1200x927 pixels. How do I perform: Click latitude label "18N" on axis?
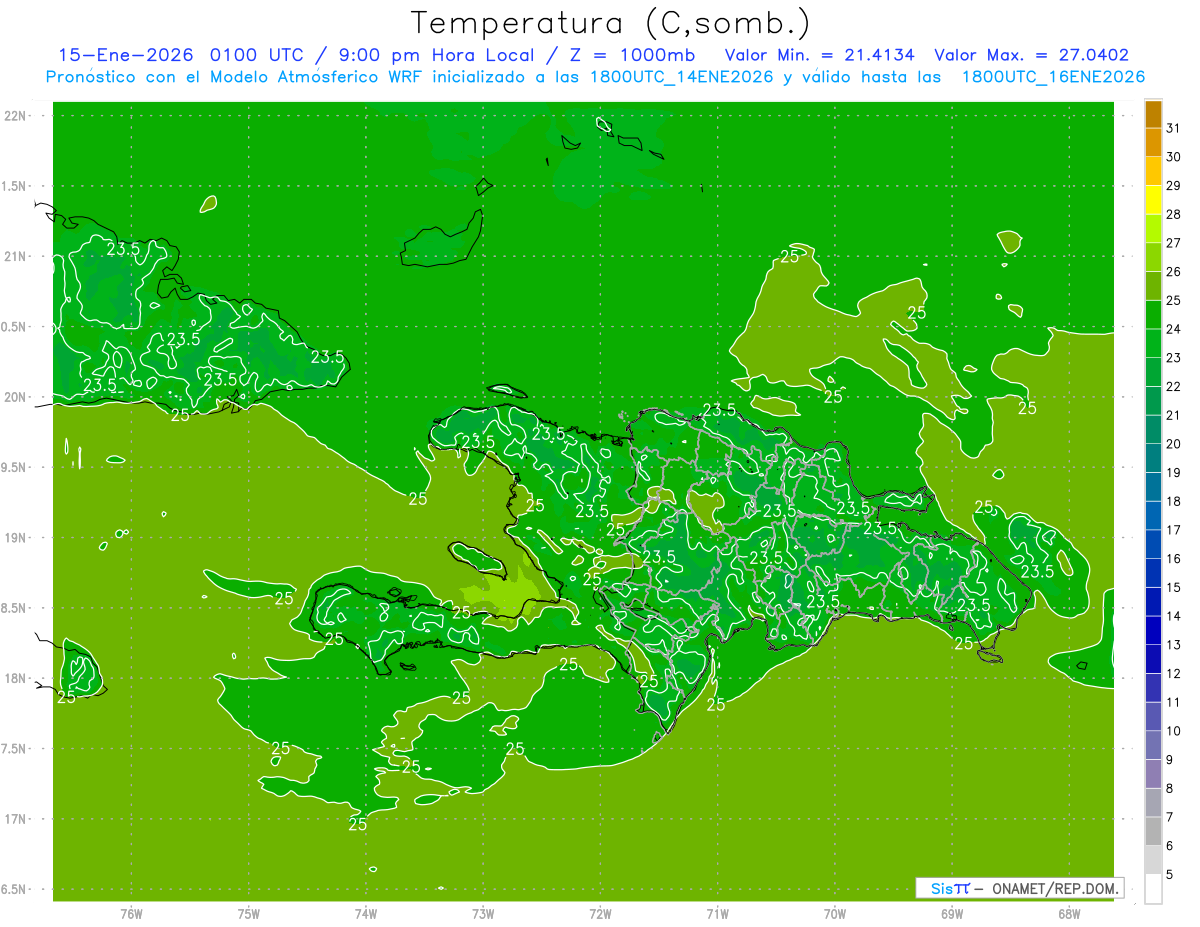(x=14, y=679)
